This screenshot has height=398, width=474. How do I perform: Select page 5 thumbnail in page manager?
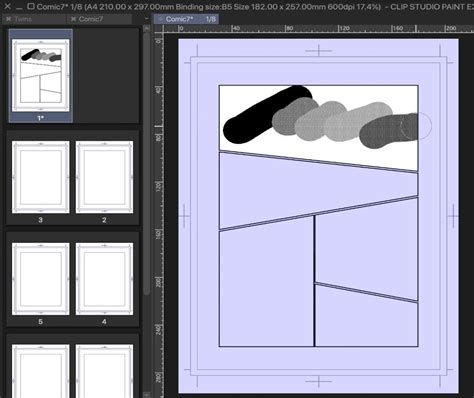41,279
